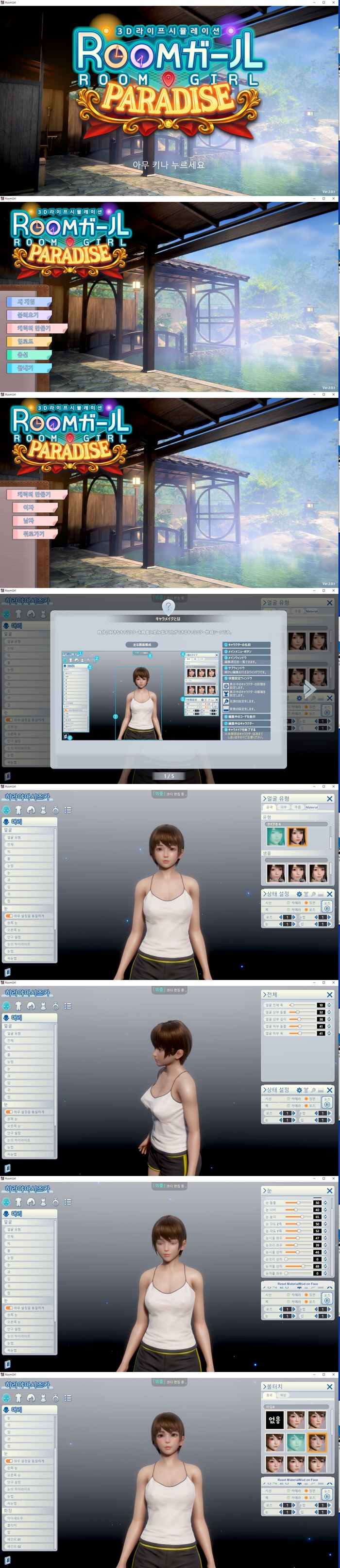Screen dimensions: 340x1568
Task: Adjust the topmost eye slider in 눈 panel
Action: click(x=299, y=1202)
